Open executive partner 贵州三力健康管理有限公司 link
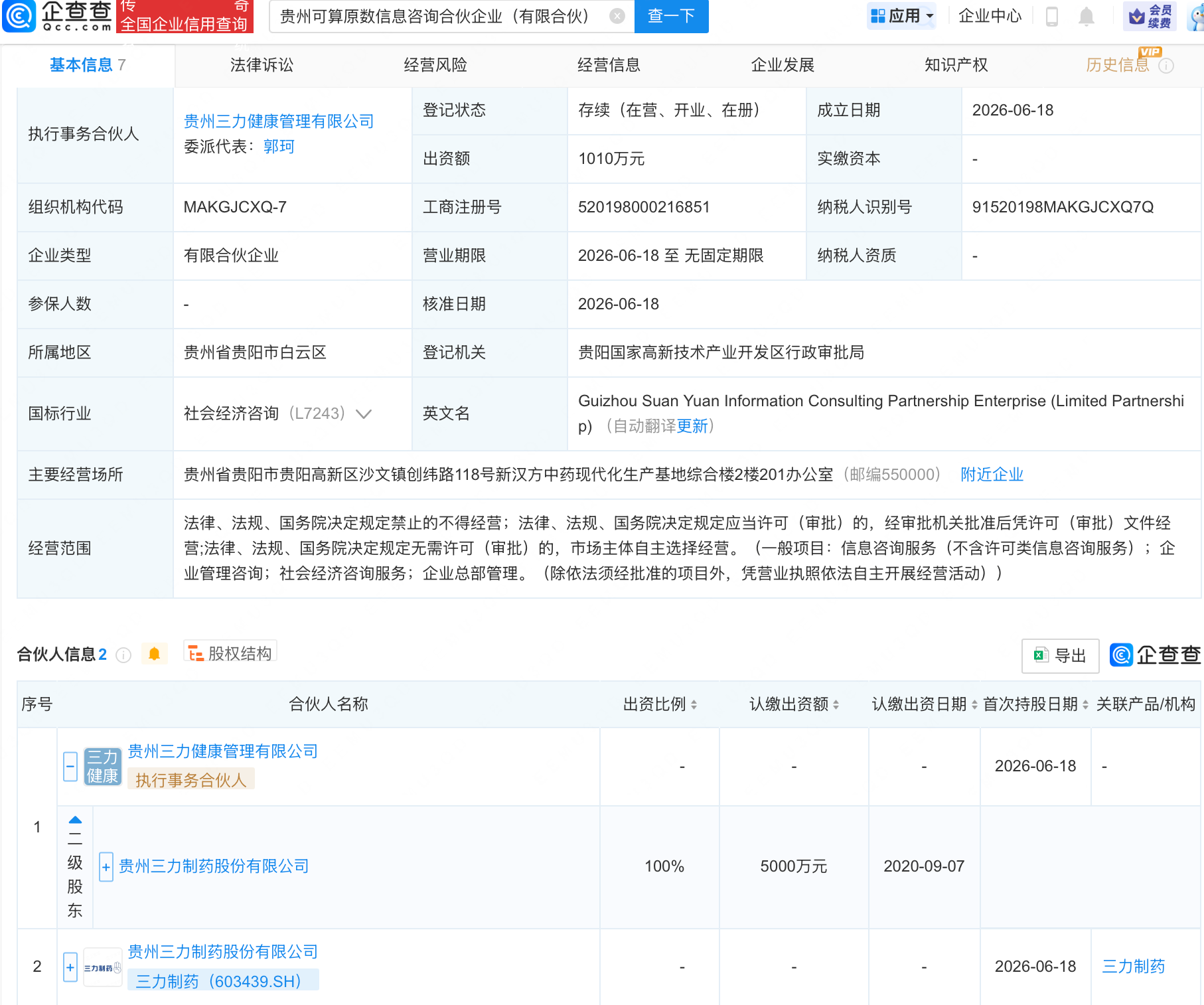The image size is (1204, 1005). 279,121
